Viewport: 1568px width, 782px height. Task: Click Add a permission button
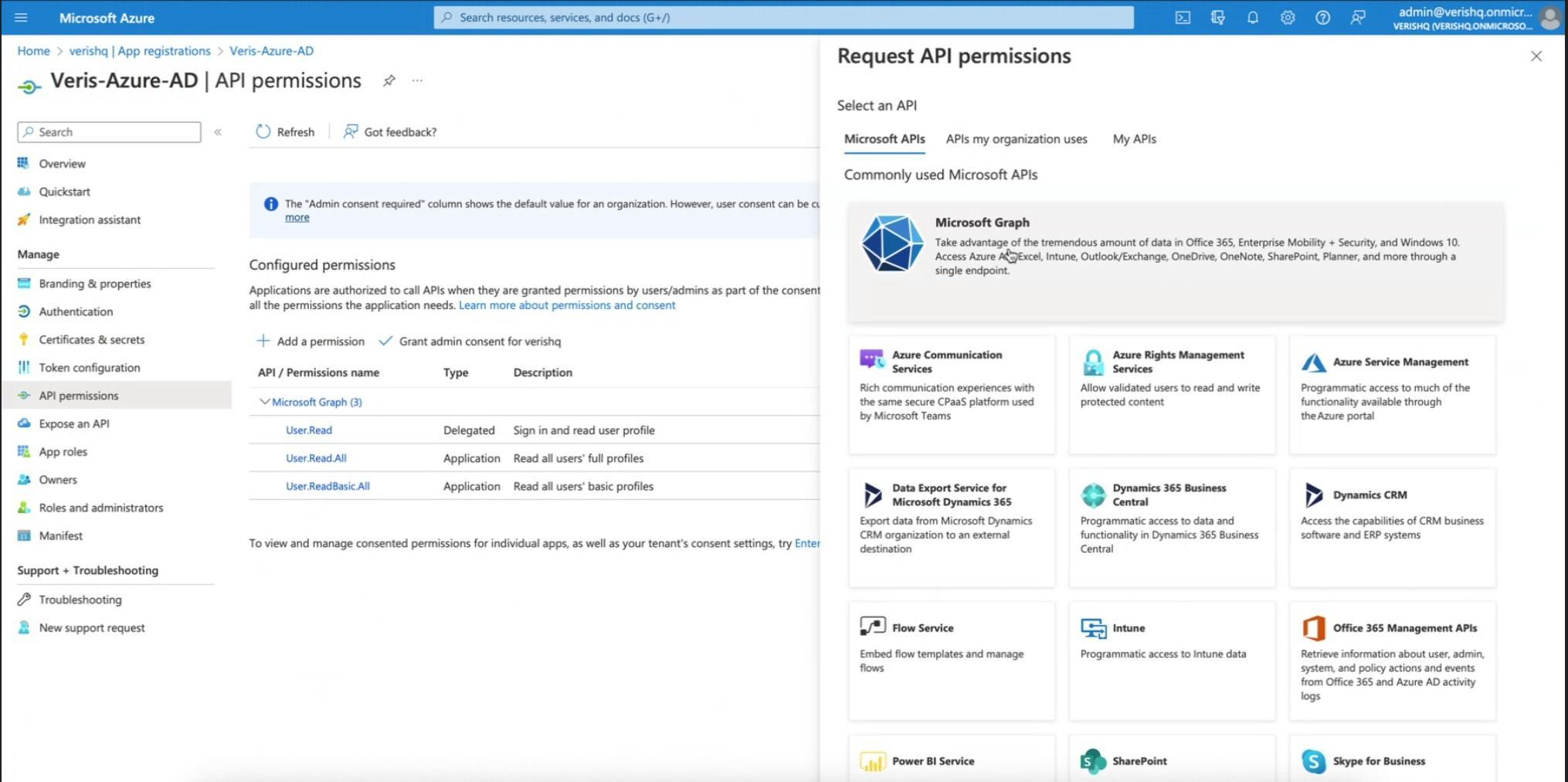point(311,341)
